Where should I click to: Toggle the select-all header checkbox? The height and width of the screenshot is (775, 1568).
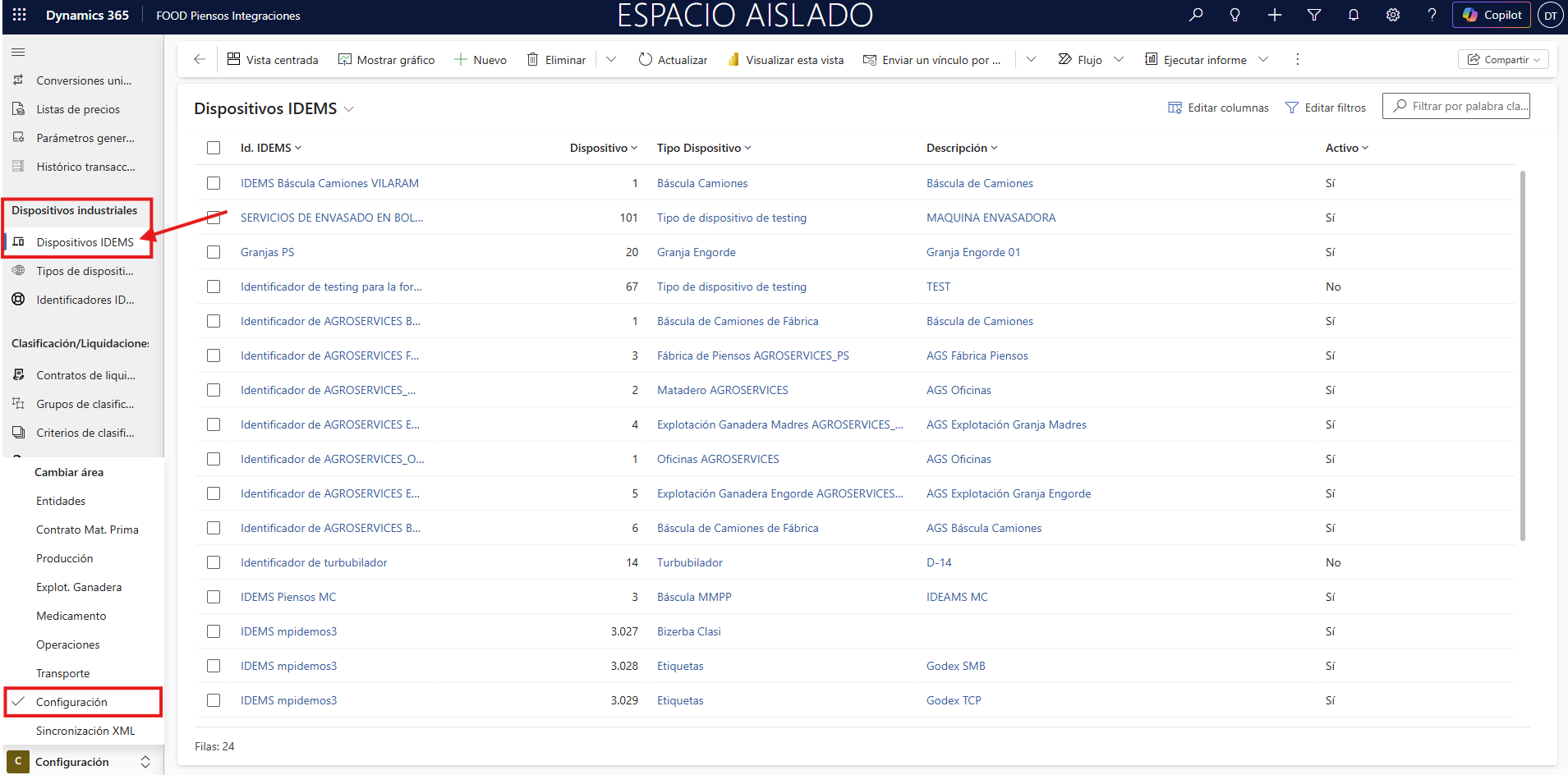point(214,148)
